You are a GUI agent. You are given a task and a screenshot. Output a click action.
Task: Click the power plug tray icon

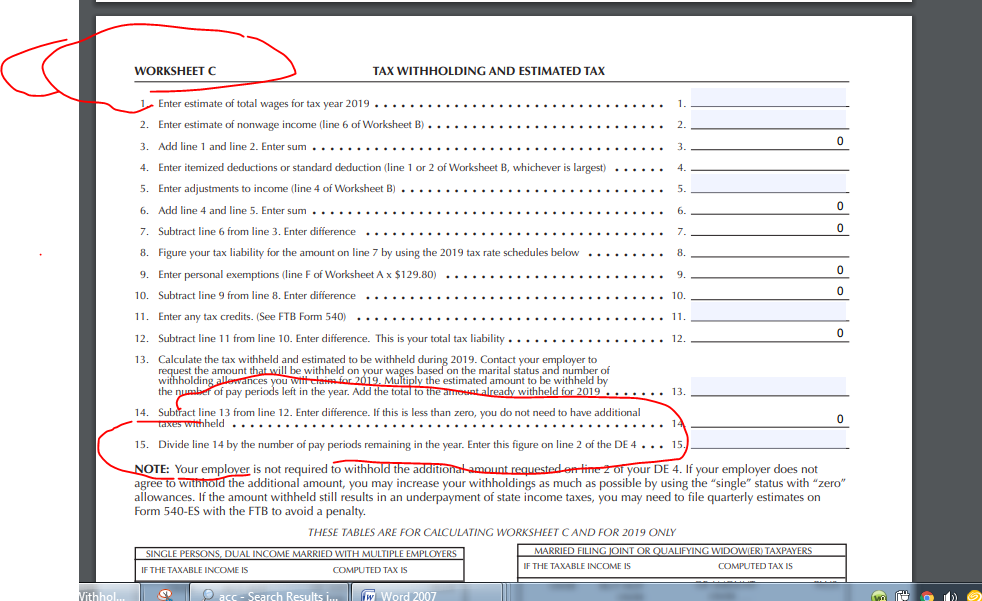(902, 595)
